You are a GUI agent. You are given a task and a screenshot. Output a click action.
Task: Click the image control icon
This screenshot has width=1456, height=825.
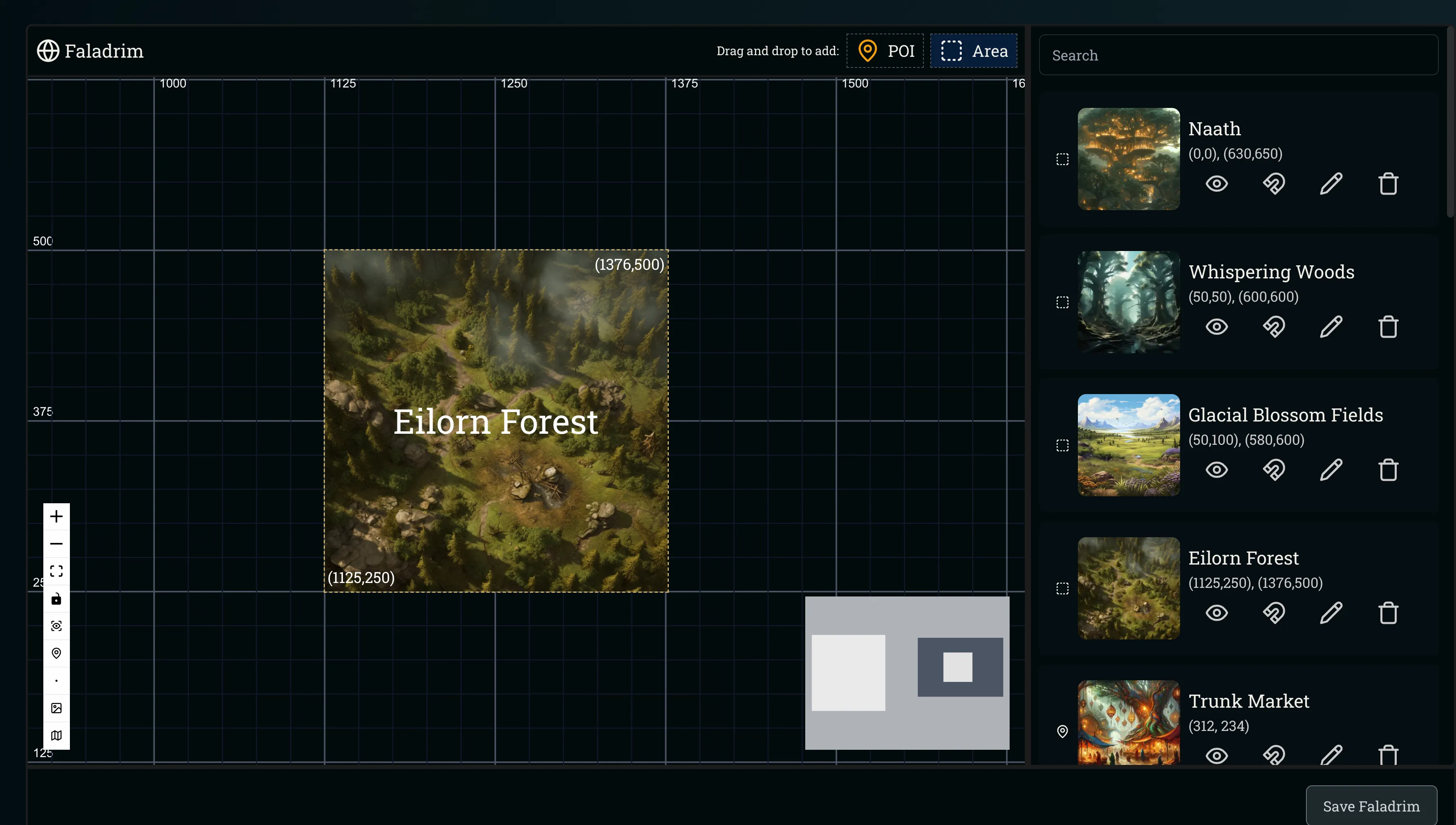click(x=56, y=708)
